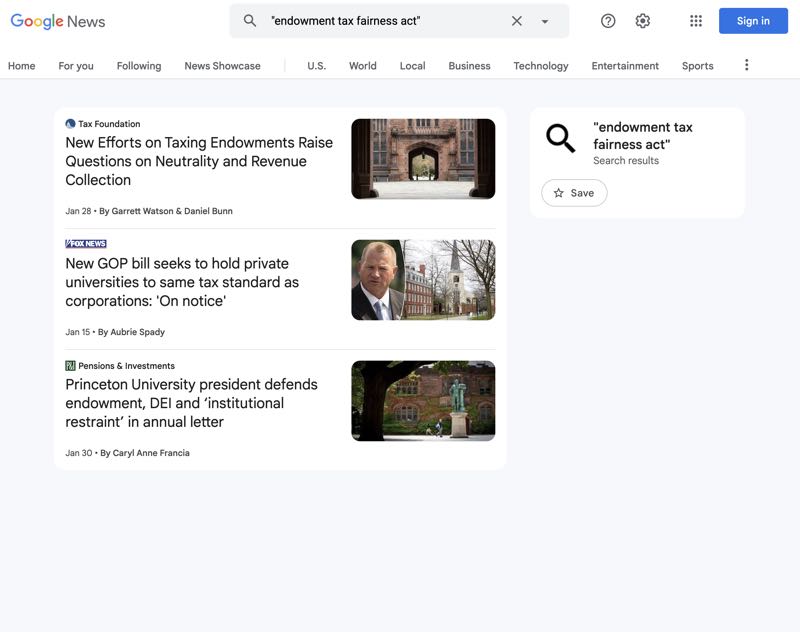The width and height of the screenshot is (800, 632).
Task: Open the more sections three-dot menu
Action: pos(746,65)
